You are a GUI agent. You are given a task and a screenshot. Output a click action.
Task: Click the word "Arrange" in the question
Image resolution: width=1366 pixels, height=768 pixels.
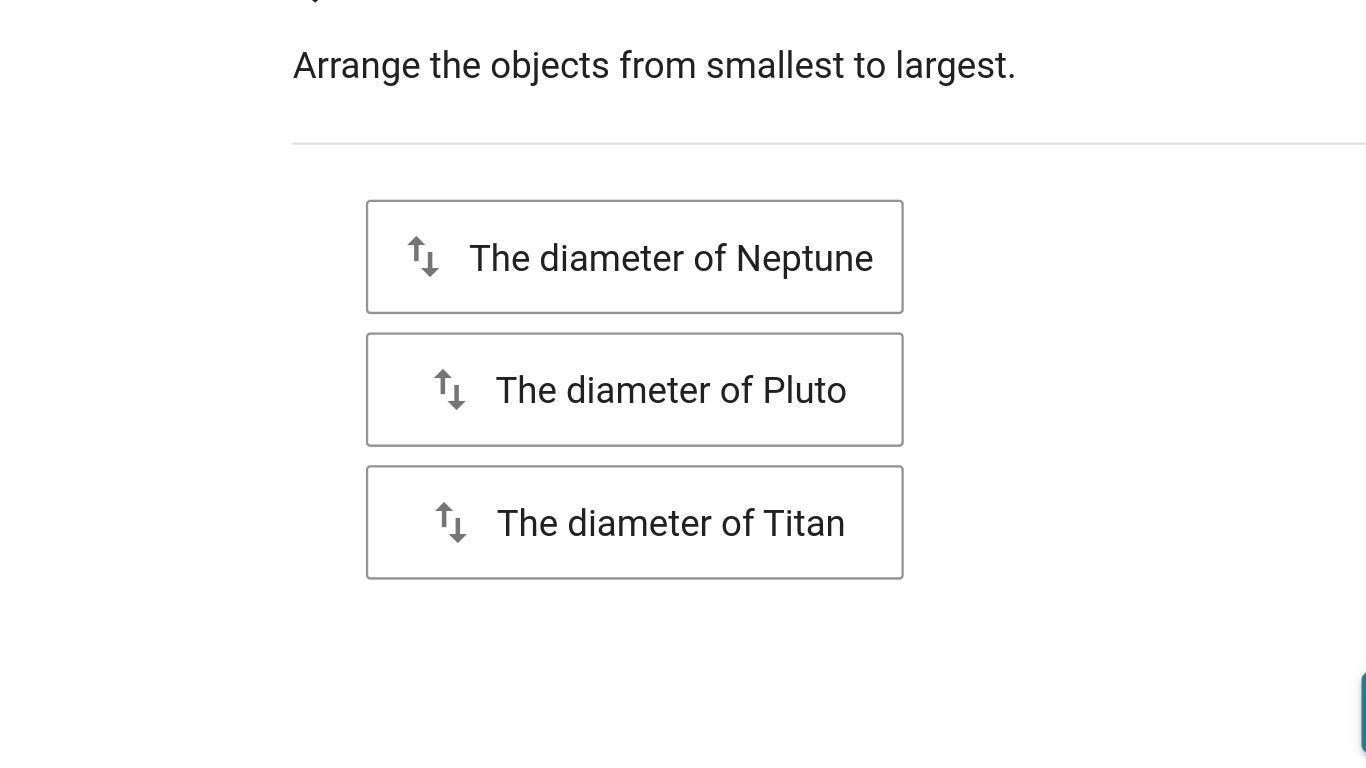(356, 66)
